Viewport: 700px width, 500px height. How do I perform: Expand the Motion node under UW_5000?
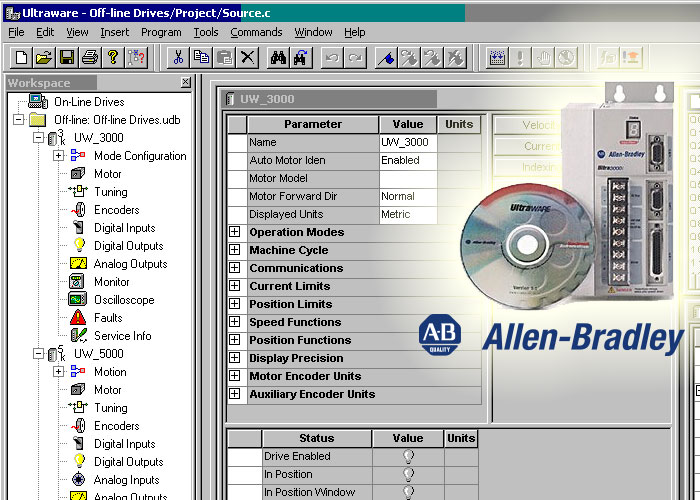(x=58, y=371)
